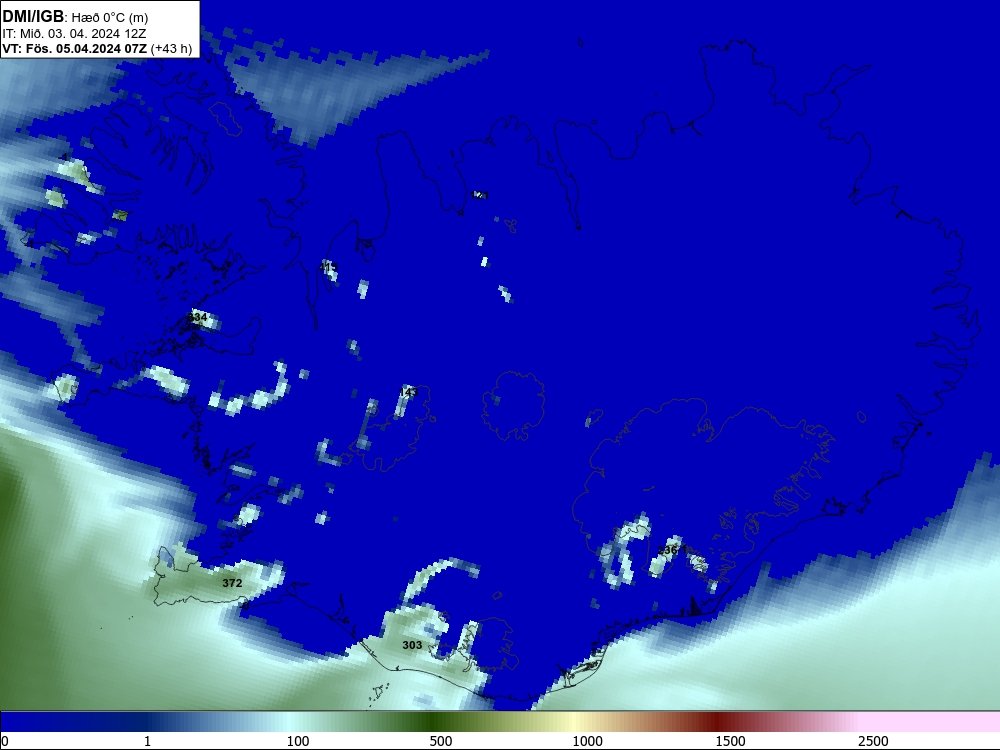The width and height of the screenshot is (1000, 750).
Task: Click the legend tick label 1500
Action: point(730,741)
